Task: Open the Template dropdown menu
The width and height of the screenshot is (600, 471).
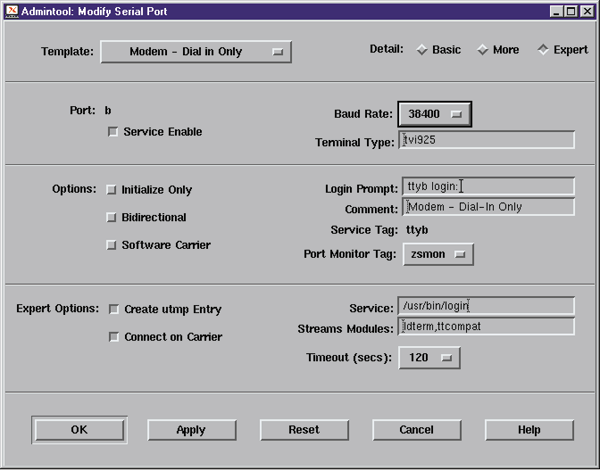Action: click(x=196, y=52)
